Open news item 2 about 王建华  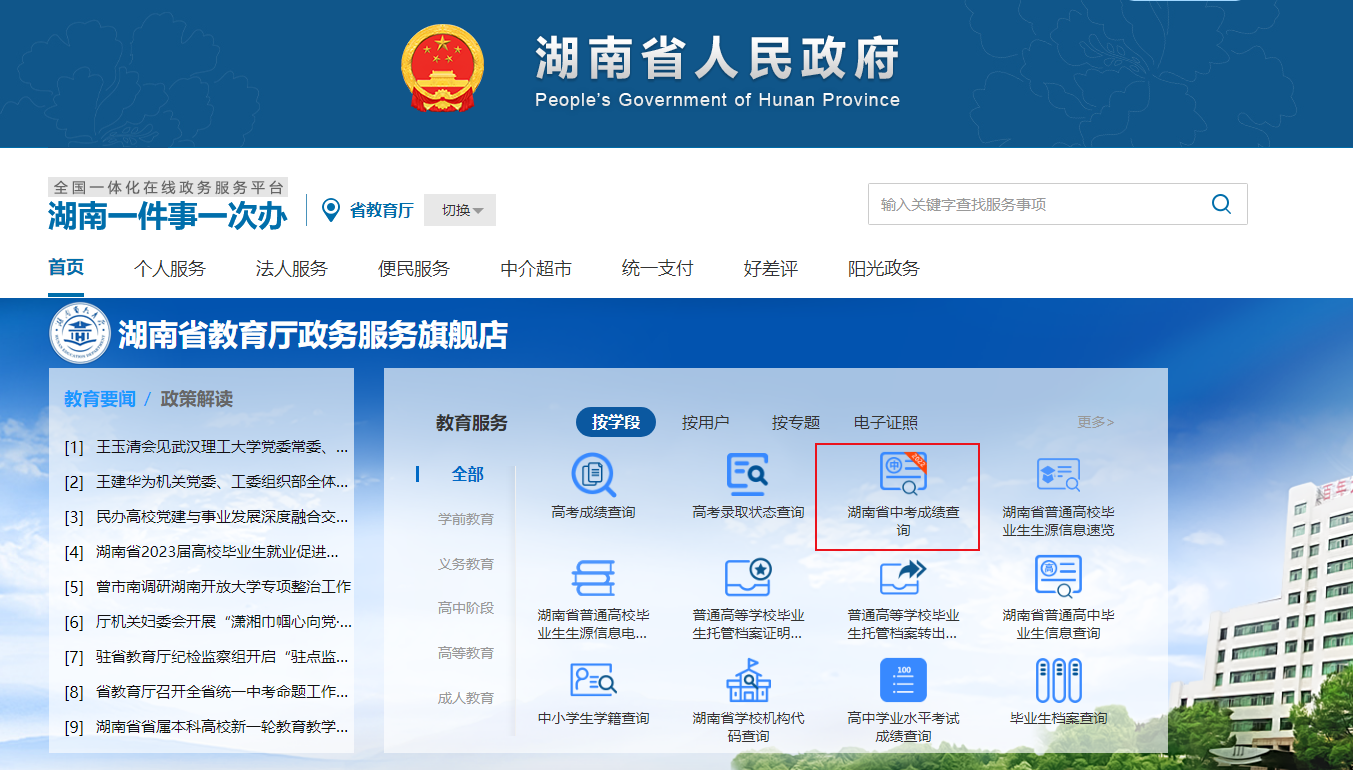pos(207,482)
